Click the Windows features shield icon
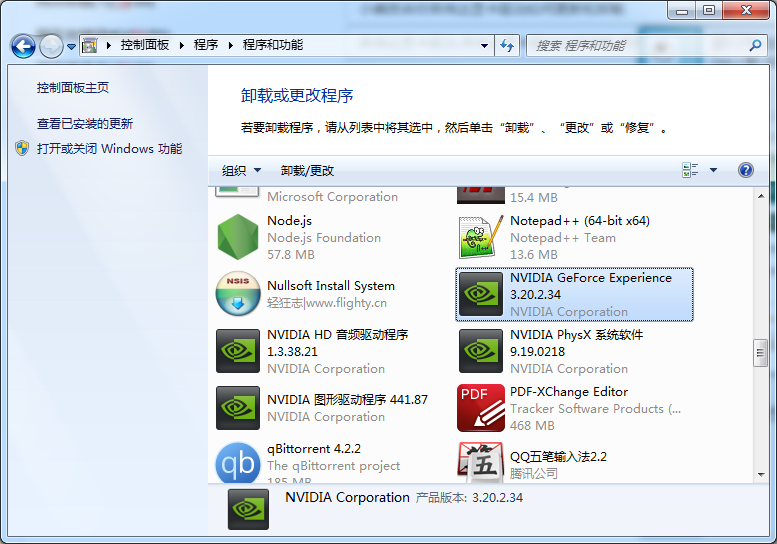This screenshot has width=777, height=544. coord(22,148)
